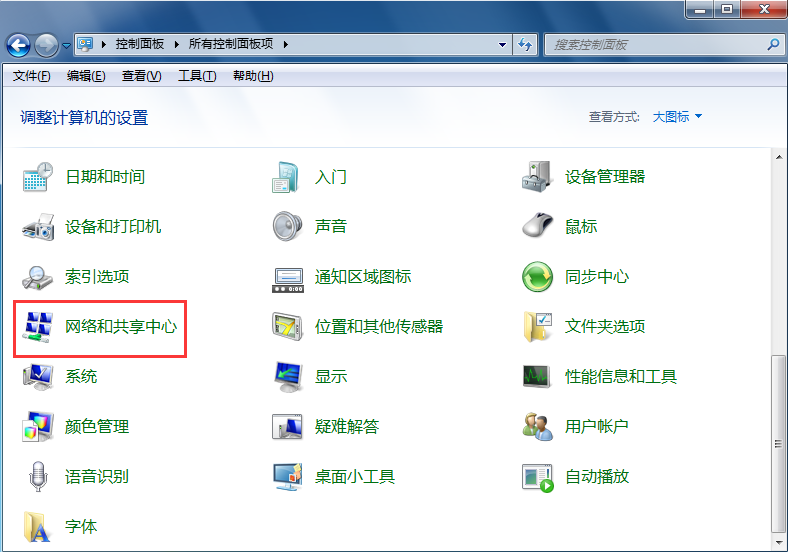Click the 疑难解答 link
This screenshot has height=552, width=788.
point(347,427)
